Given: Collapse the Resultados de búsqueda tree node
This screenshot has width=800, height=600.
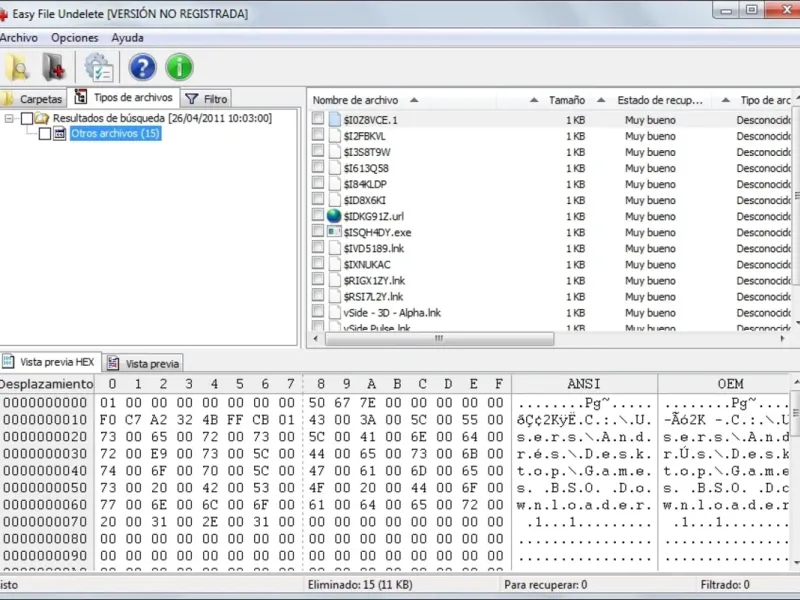Looking at the screenshot, I should coord(9,119).
